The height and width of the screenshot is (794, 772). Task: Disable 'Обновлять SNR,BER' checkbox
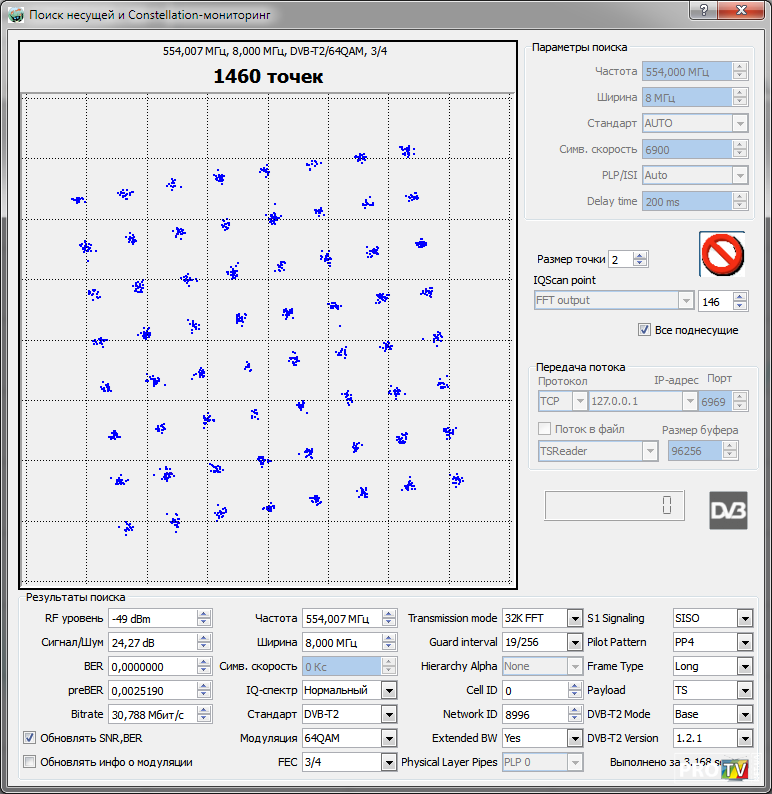tap(29, 738)
